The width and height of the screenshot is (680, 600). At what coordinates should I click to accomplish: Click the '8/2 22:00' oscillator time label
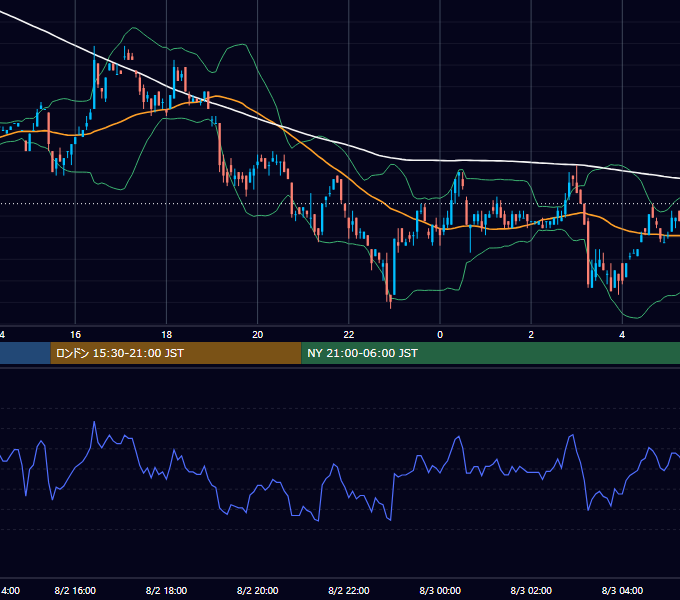point(349,590)
